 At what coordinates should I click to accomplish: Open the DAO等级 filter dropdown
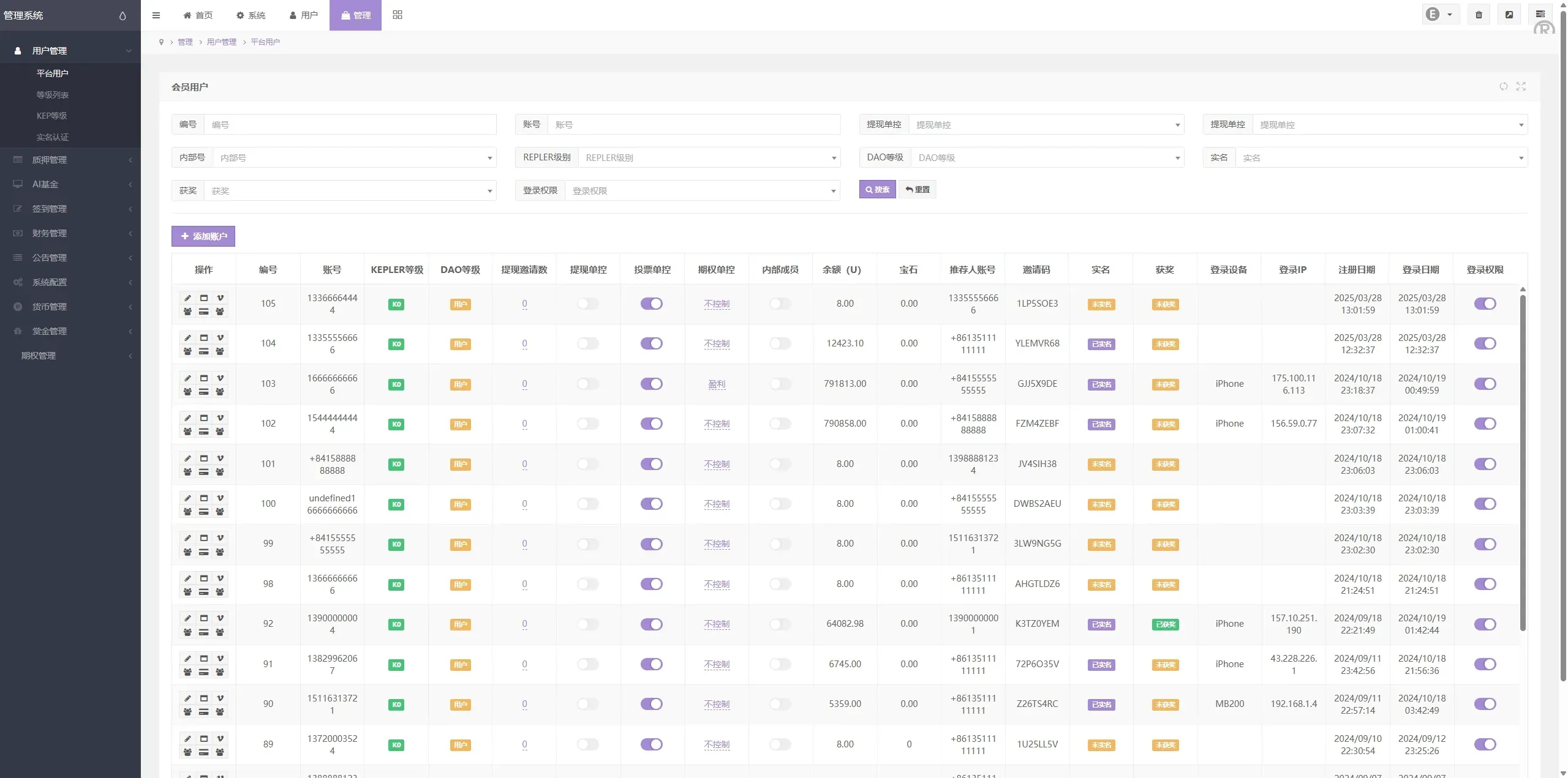(1047, 158)
